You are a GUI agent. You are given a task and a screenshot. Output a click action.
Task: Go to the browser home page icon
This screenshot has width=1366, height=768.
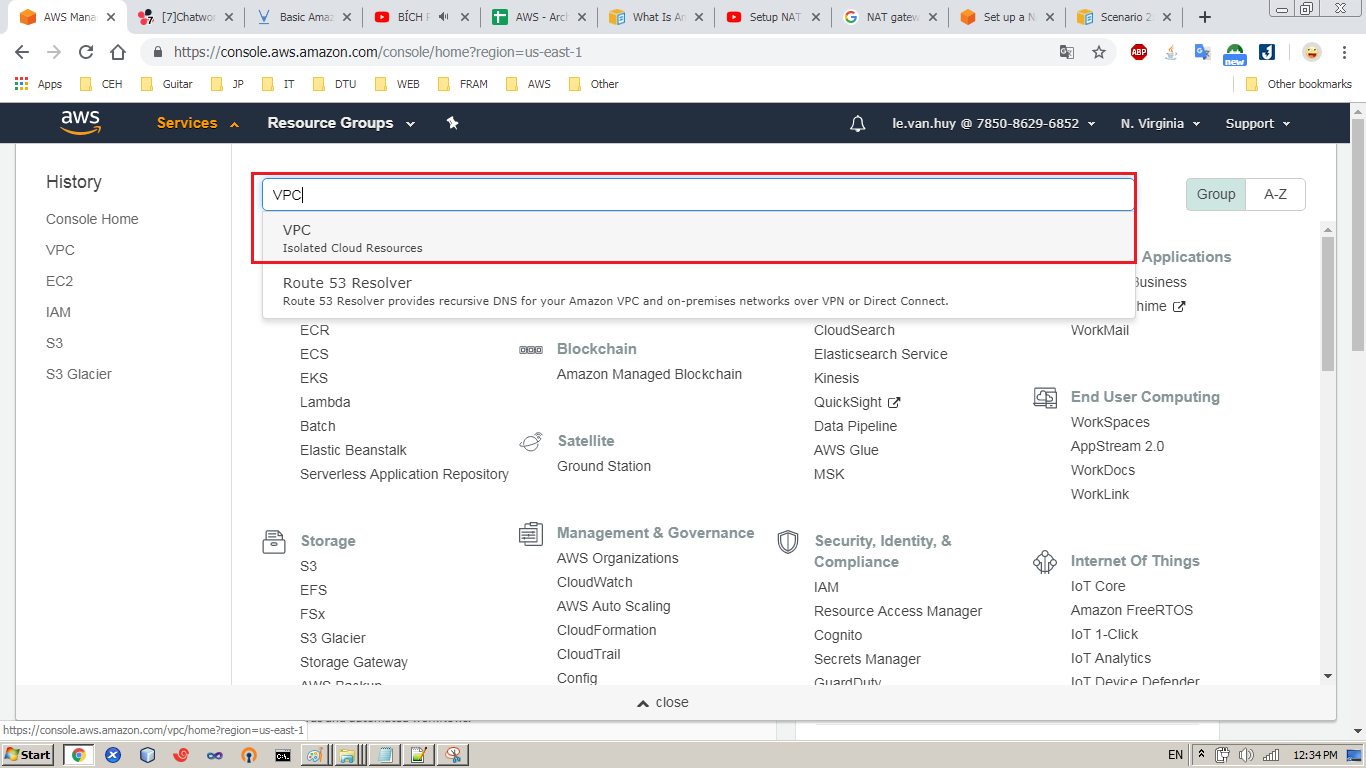pos(118,52)
